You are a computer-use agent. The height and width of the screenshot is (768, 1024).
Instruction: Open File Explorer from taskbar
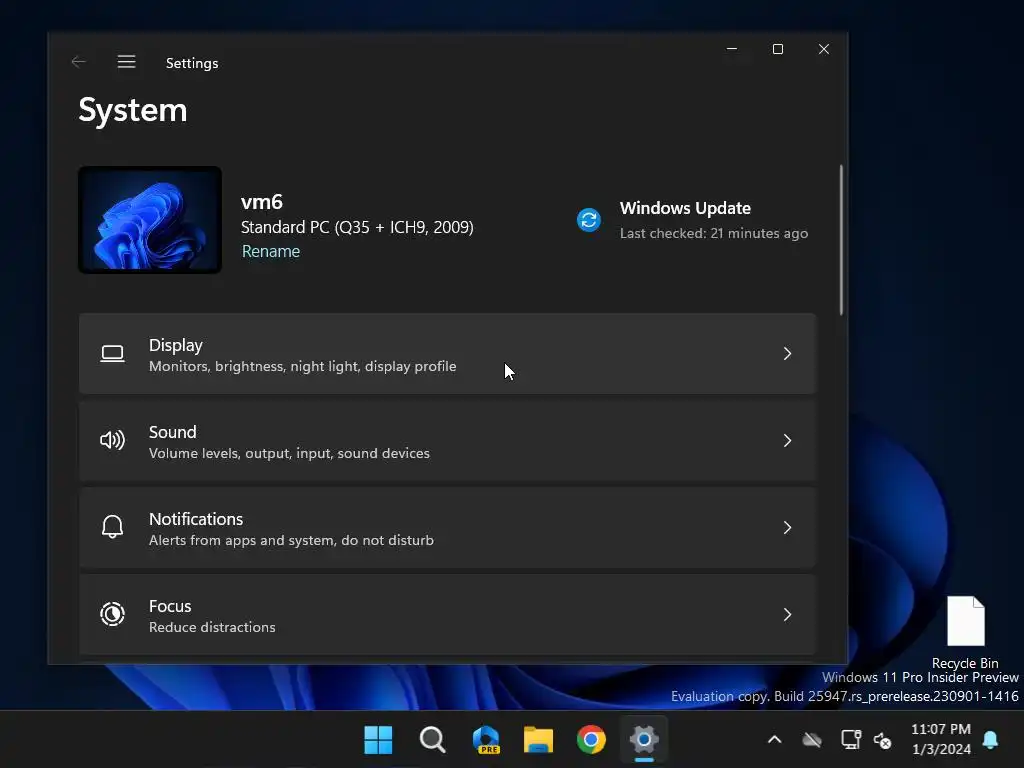point(539,740)
